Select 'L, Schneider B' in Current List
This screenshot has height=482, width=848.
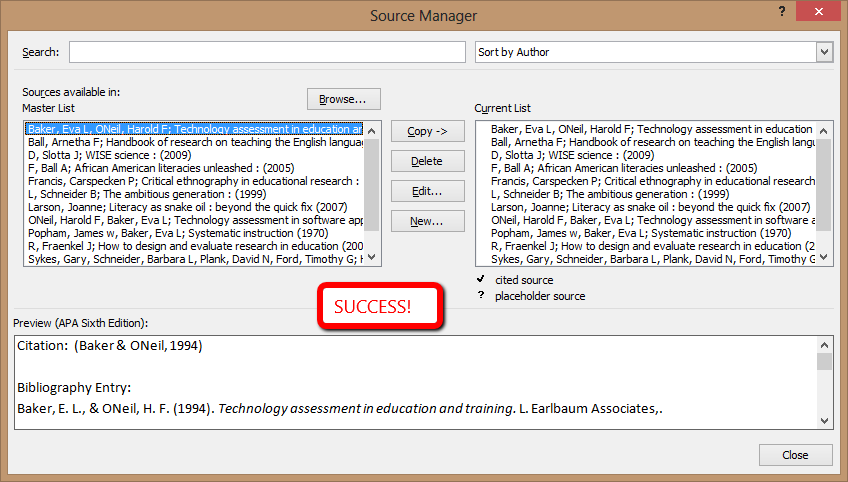point(610,194)
